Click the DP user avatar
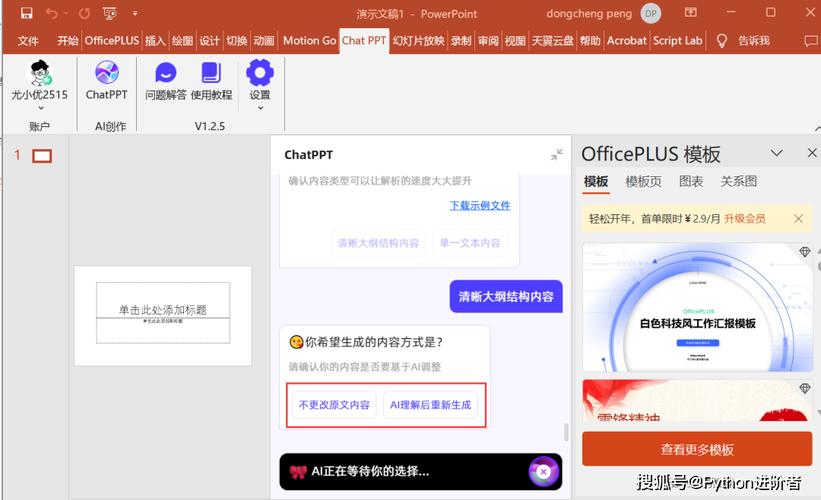This screenshot has height=500, width=821. coord(651,14)
